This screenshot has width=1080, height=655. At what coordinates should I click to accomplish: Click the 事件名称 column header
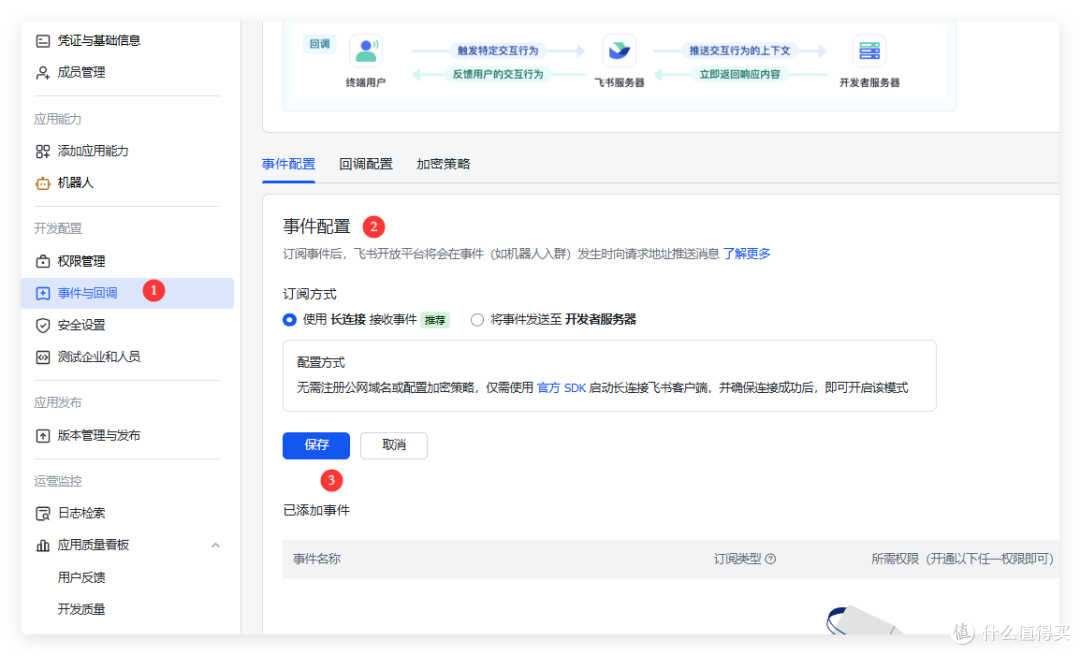pos(317,559)
